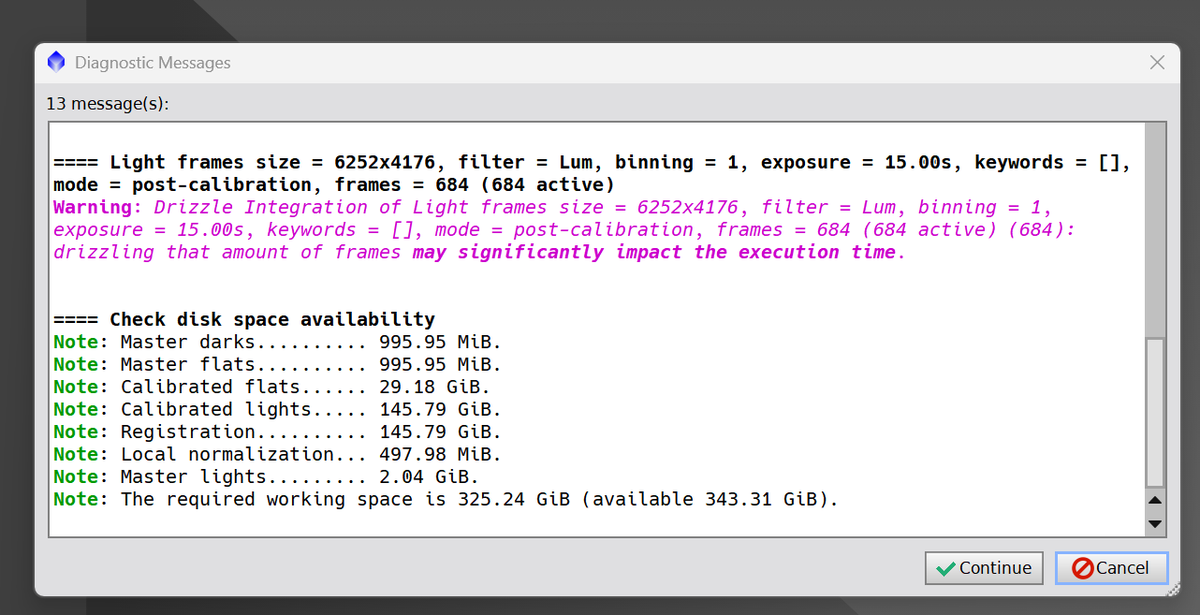
Task: Click the 'Calibrated lights' 145.79 GiB line
Action: point(277,409)
